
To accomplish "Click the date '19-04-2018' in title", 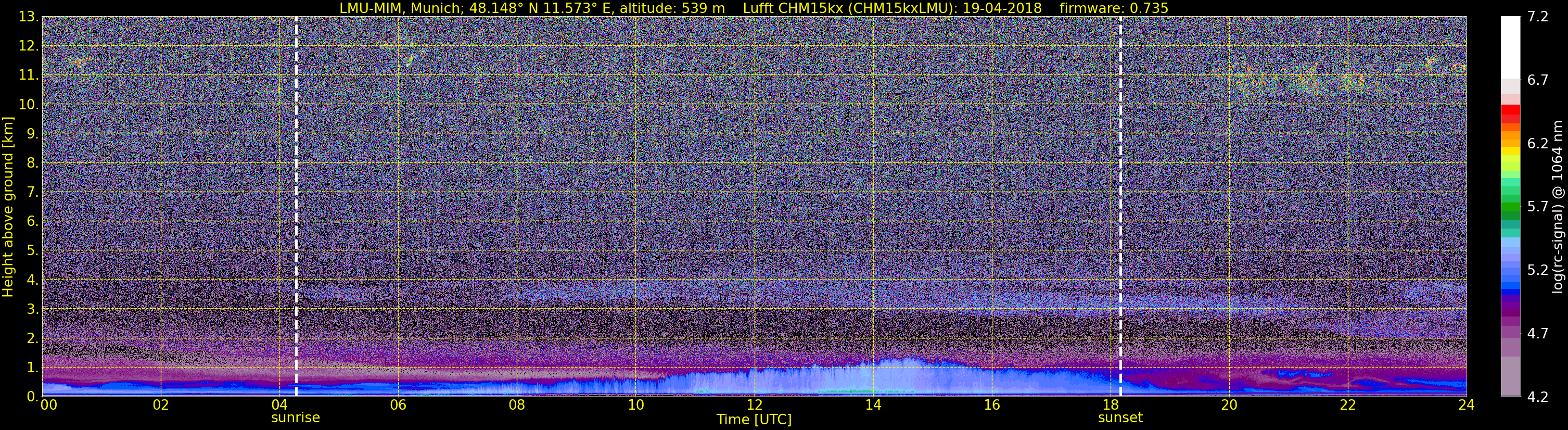I will point(1003,8).
